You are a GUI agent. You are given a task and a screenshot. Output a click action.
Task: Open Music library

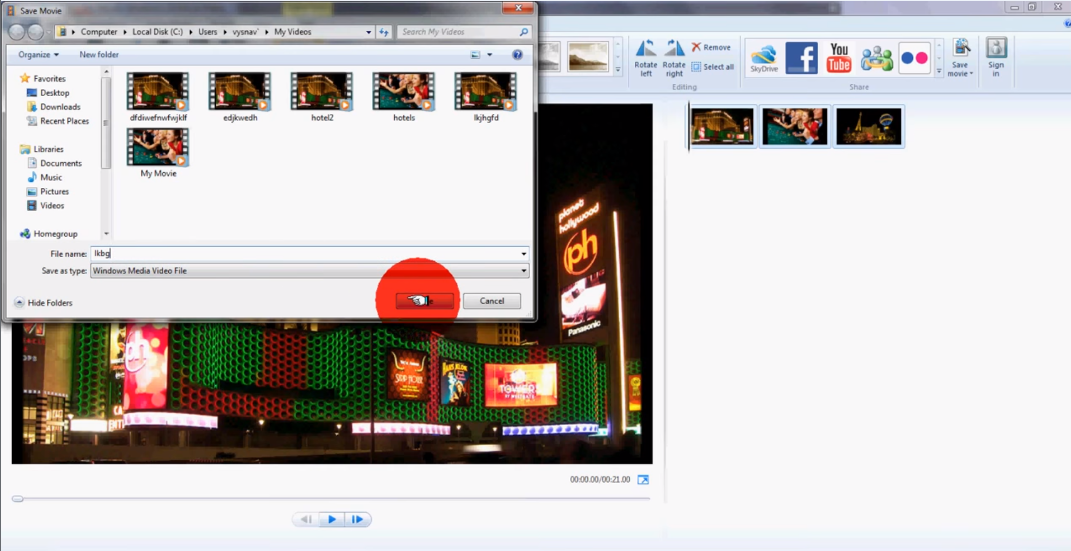pyautogui.click(x=51, y=178)
